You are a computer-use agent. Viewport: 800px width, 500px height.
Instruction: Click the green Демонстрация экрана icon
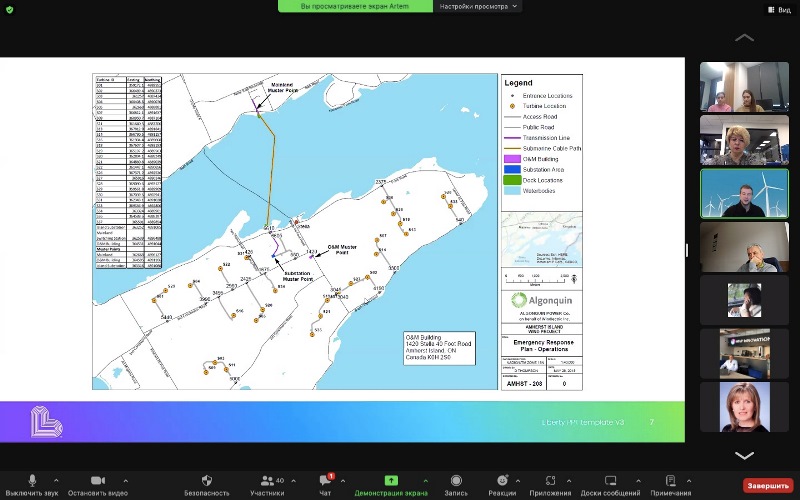coord(390,480)
